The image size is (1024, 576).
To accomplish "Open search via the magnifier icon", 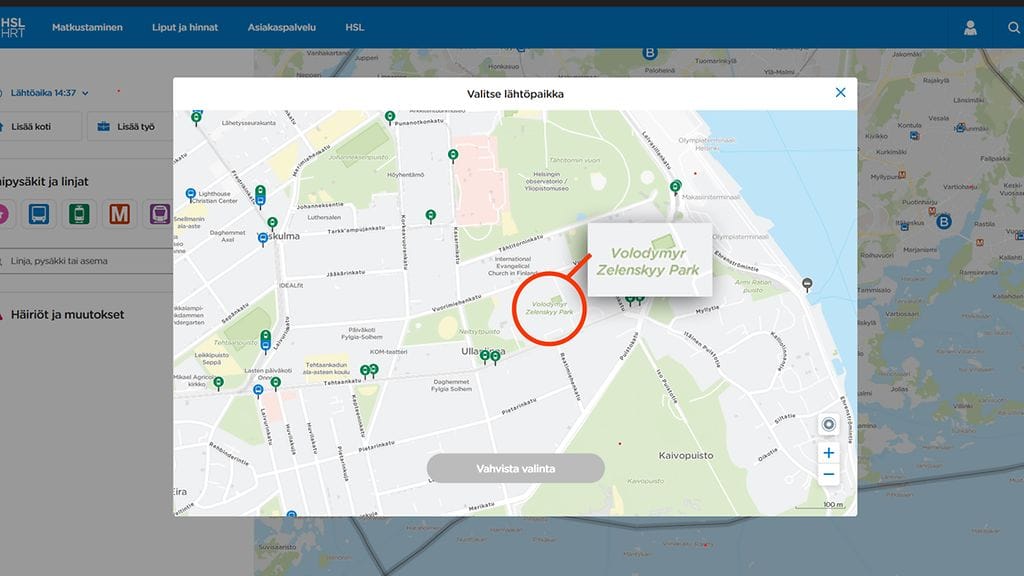I will [1013, 28].
